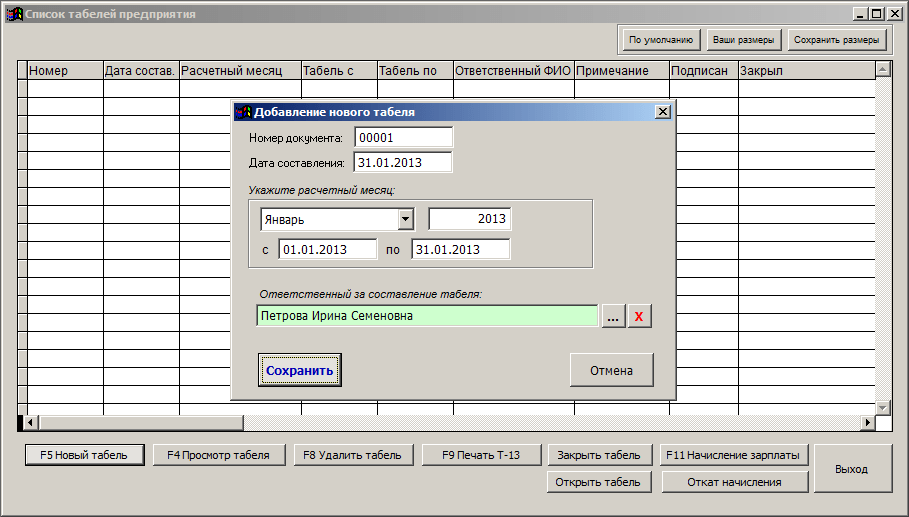Click the Ваши размеры button
909x517 pixels.
tap(743, 40)
